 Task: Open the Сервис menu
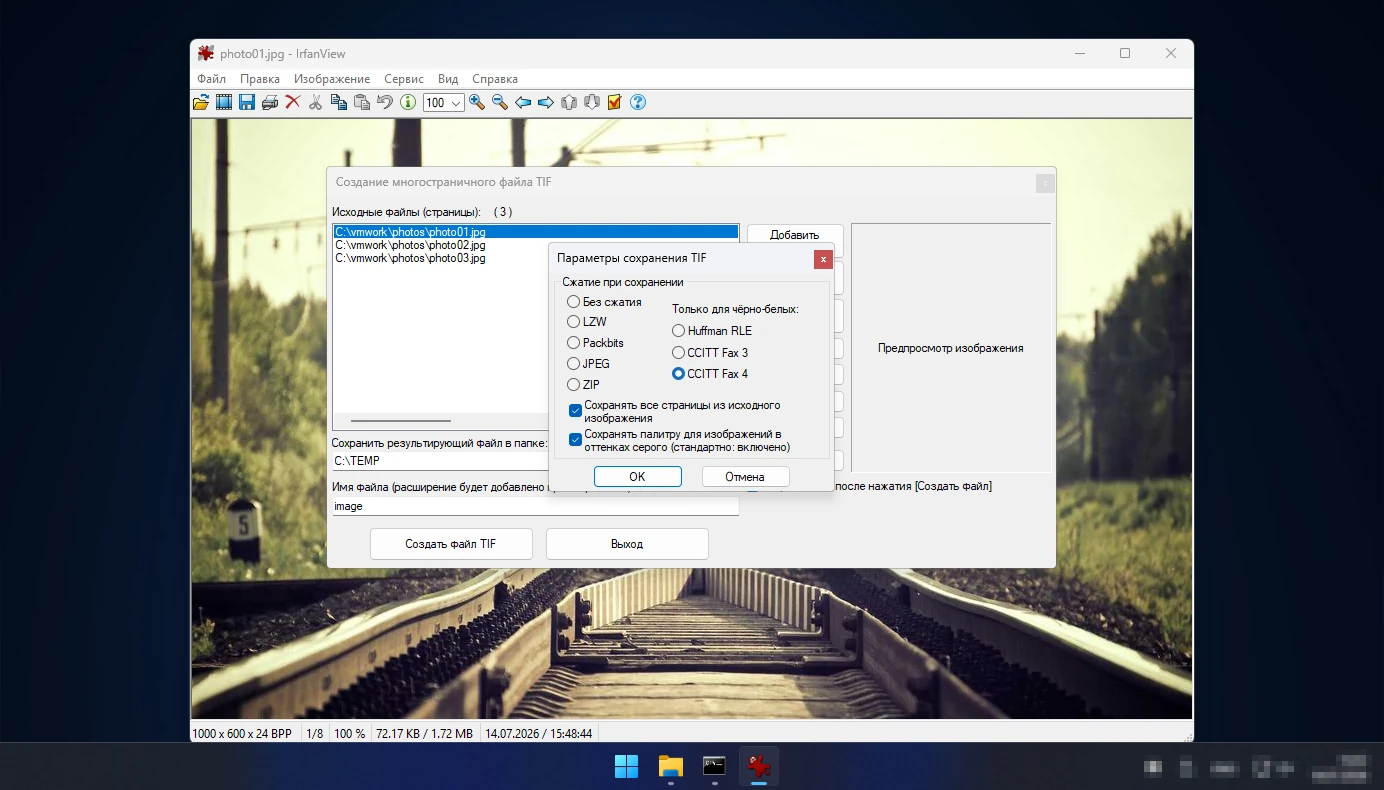pos(404,79)
